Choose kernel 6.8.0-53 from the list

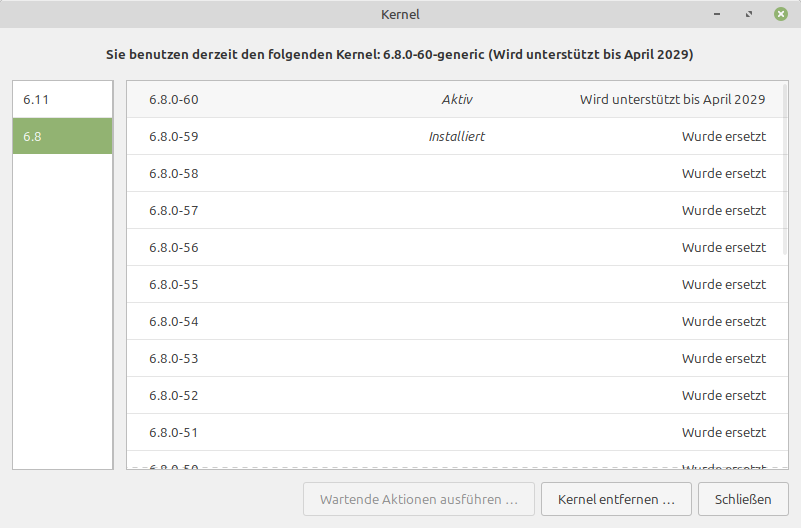click(x=456, y=358)
